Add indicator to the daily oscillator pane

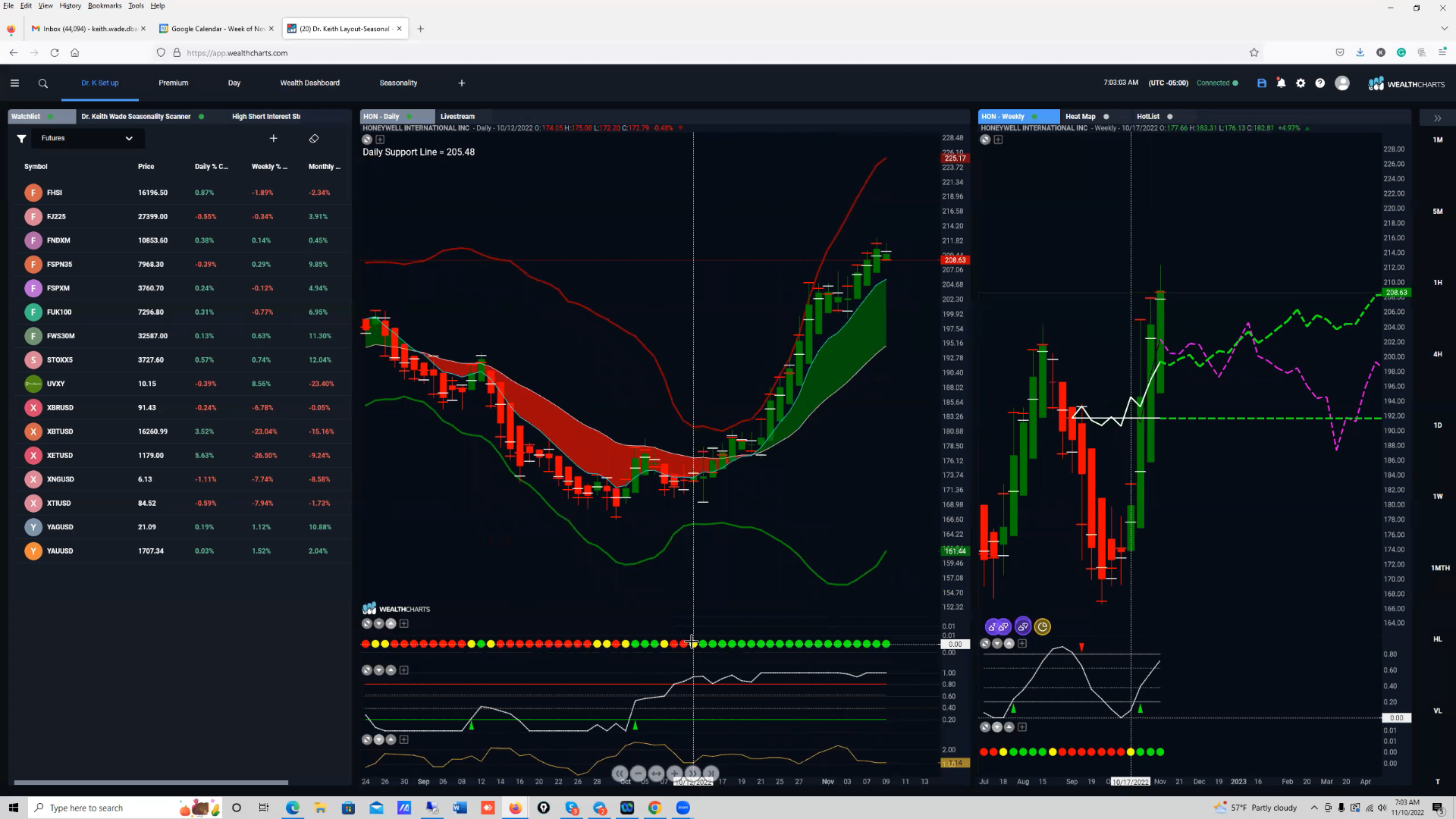(404, 670)
